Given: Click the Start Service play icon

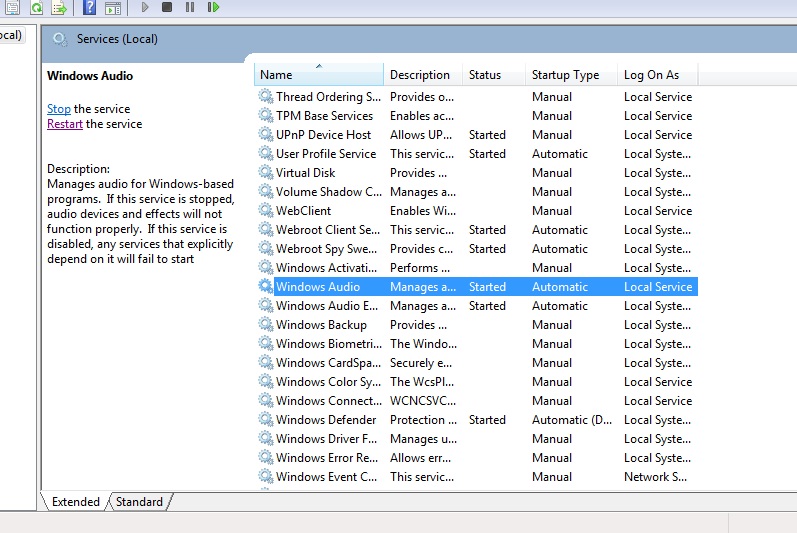Looking at the screenshot, I should pyautogui.click(x=145, y=7).
